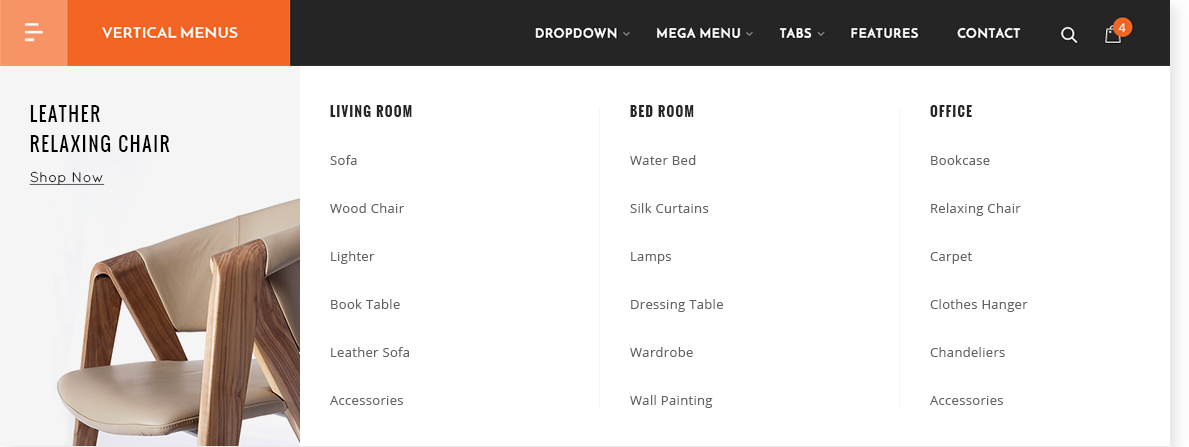The height and width of the screenshot is (447, 1189).
Task: Open the Clothes Hanger link
Action: (978, 304)
